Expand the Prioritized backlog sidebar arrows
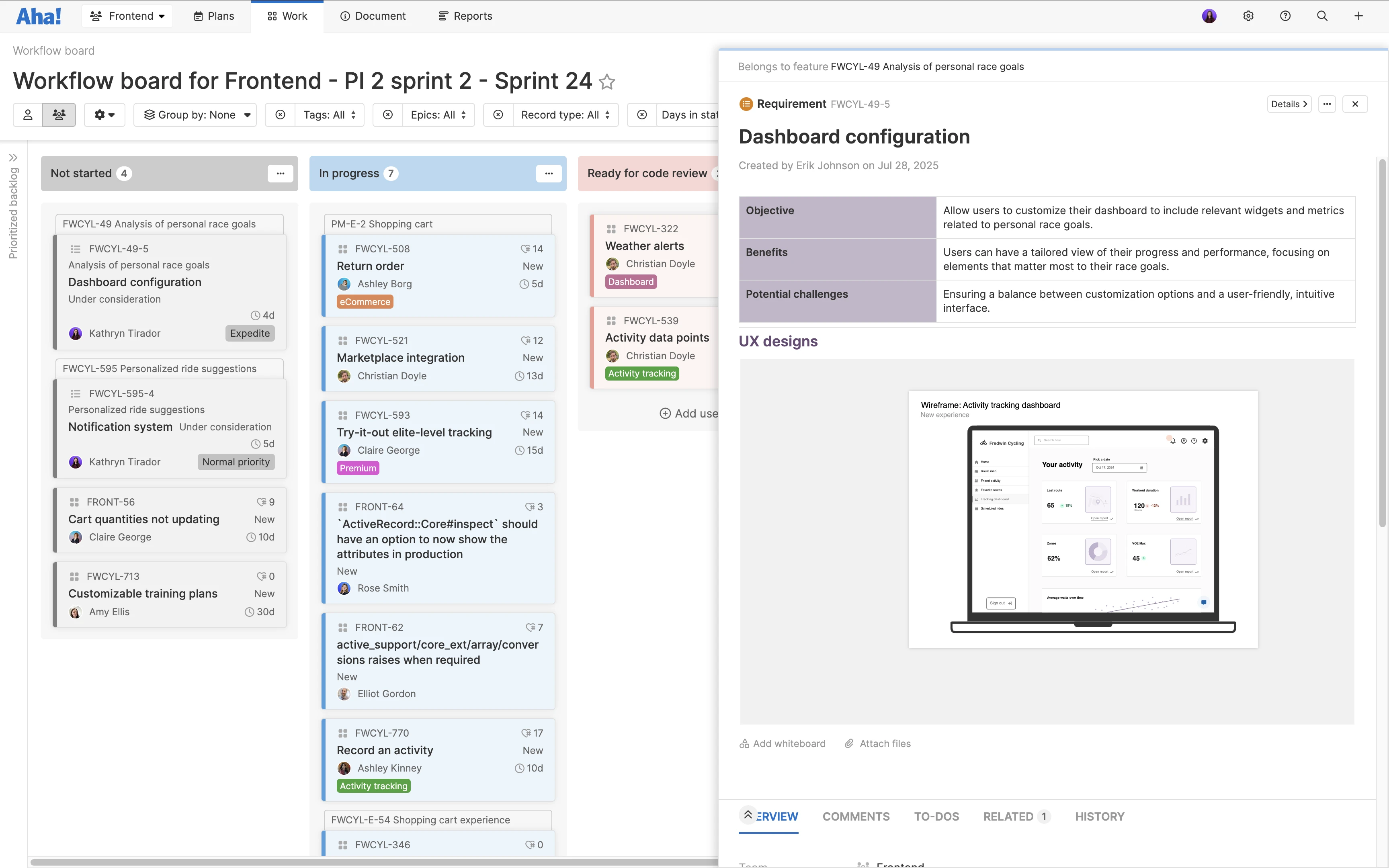The image size is (1389, 868). [x=13, y=157]
